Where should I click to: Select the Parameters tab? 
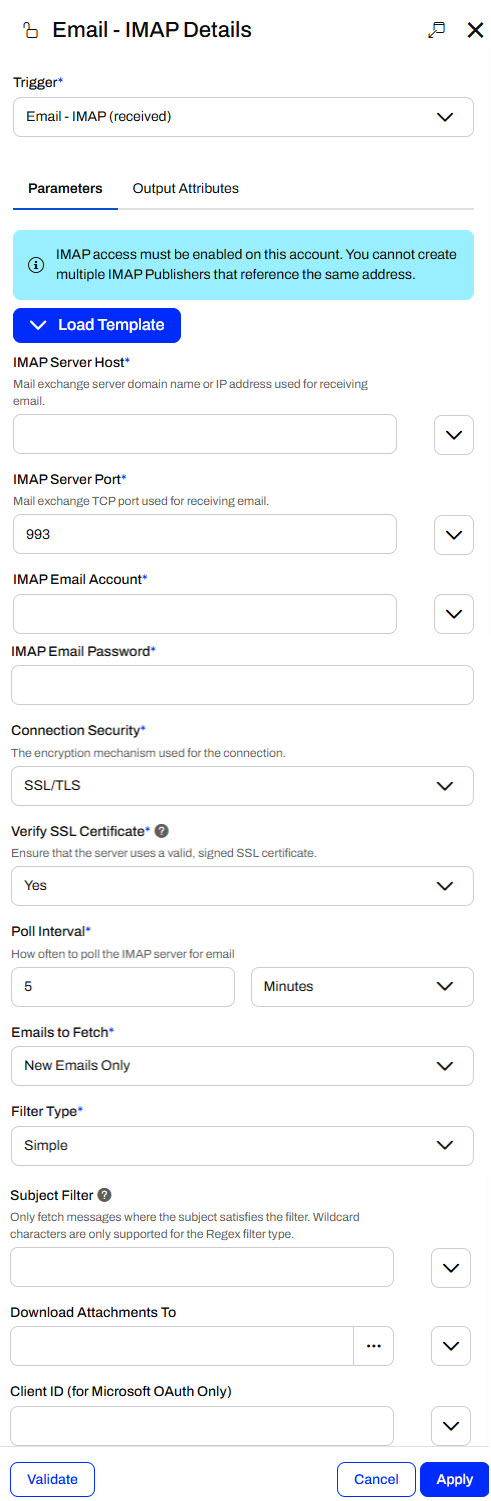65,188
